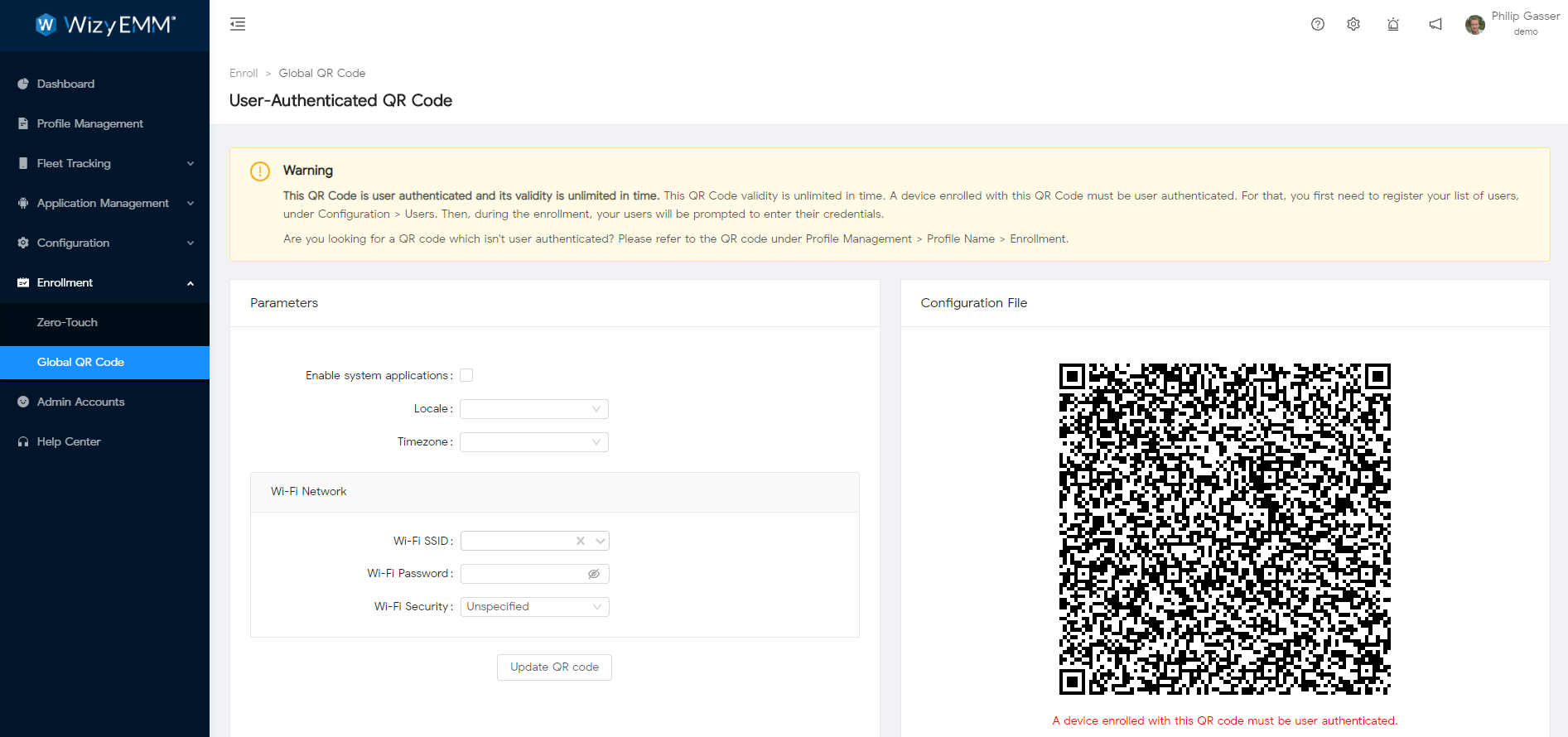This screenshot has width=1568, height=737.
Task: Open the Locale dropdown
Action: [x=534, y=409]
